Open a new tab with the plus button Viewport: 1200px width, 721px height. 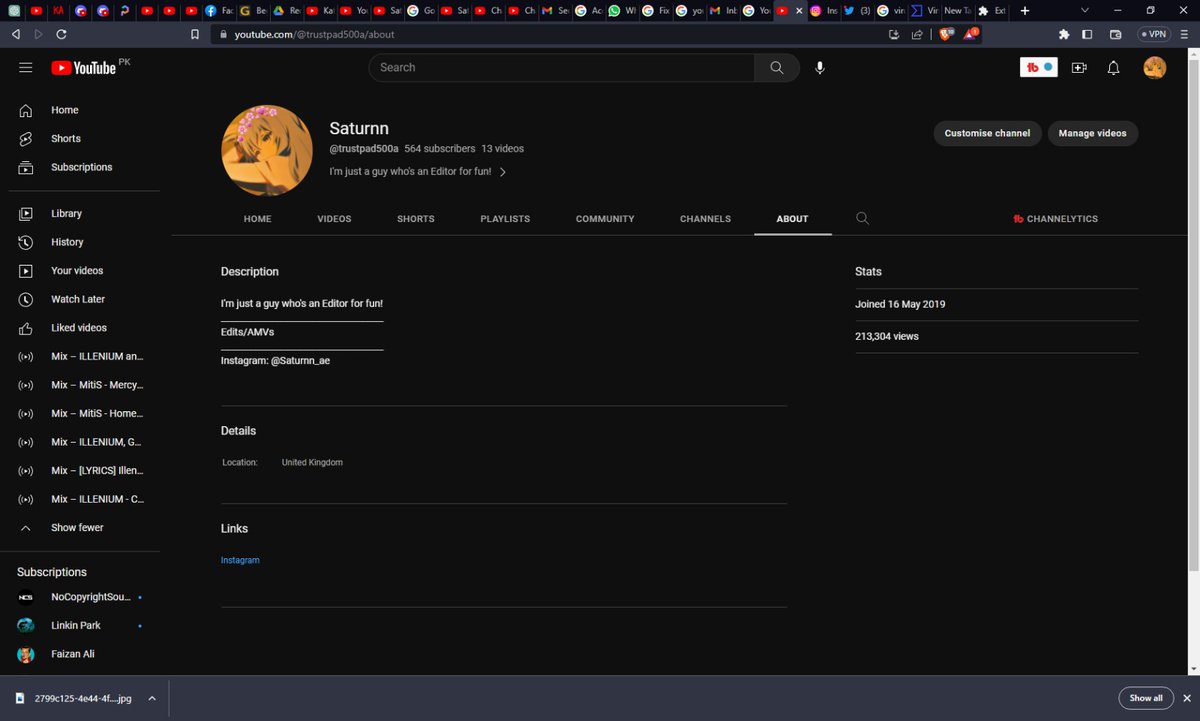point(1024,10)
